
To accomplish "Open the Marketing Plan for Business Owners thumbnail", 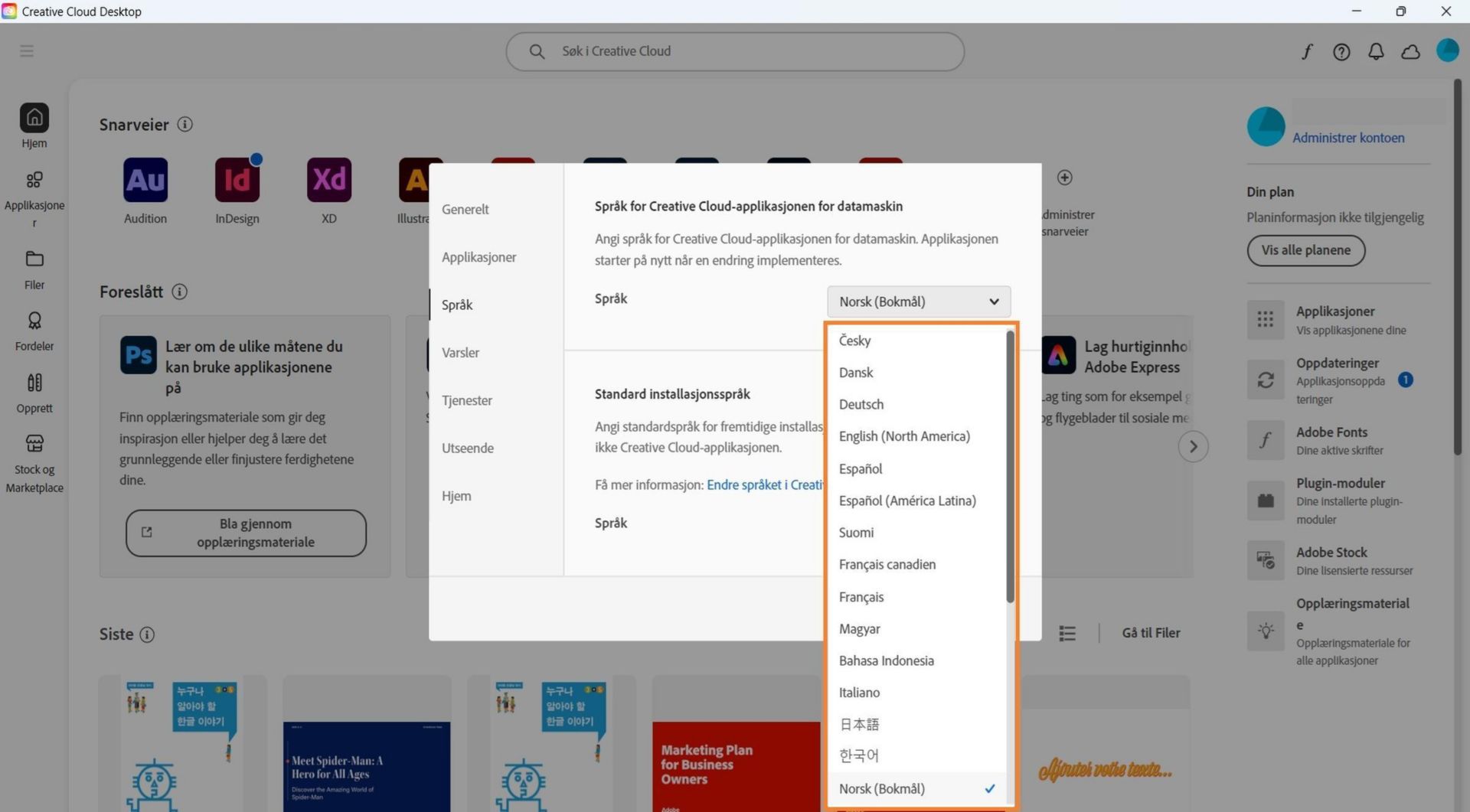I will coord(736,744).
